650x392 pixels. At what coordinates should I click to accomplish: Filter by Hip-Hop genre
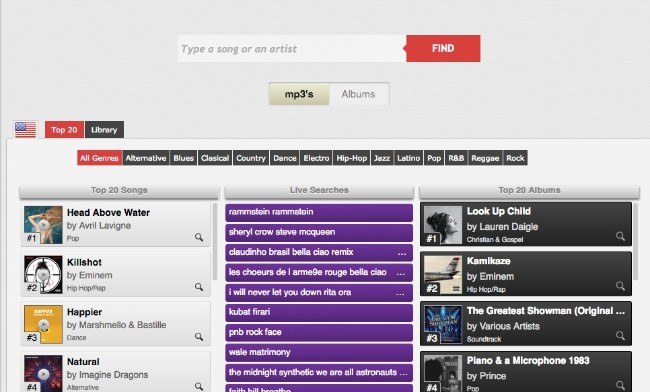point(352,158)
